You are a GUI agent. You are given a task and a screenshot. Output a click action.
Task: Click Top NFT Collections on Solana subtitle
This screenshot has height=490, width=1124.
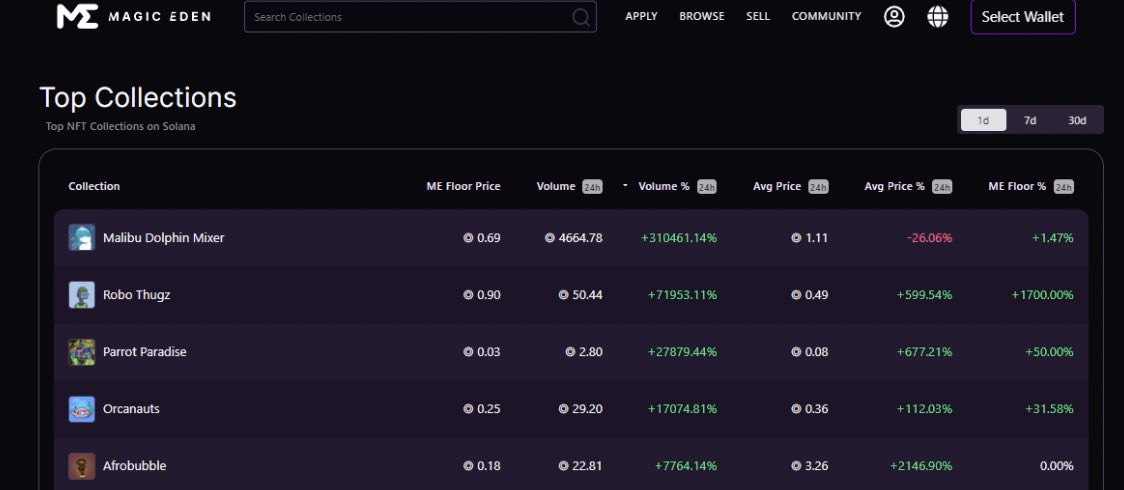pos(120,127)
